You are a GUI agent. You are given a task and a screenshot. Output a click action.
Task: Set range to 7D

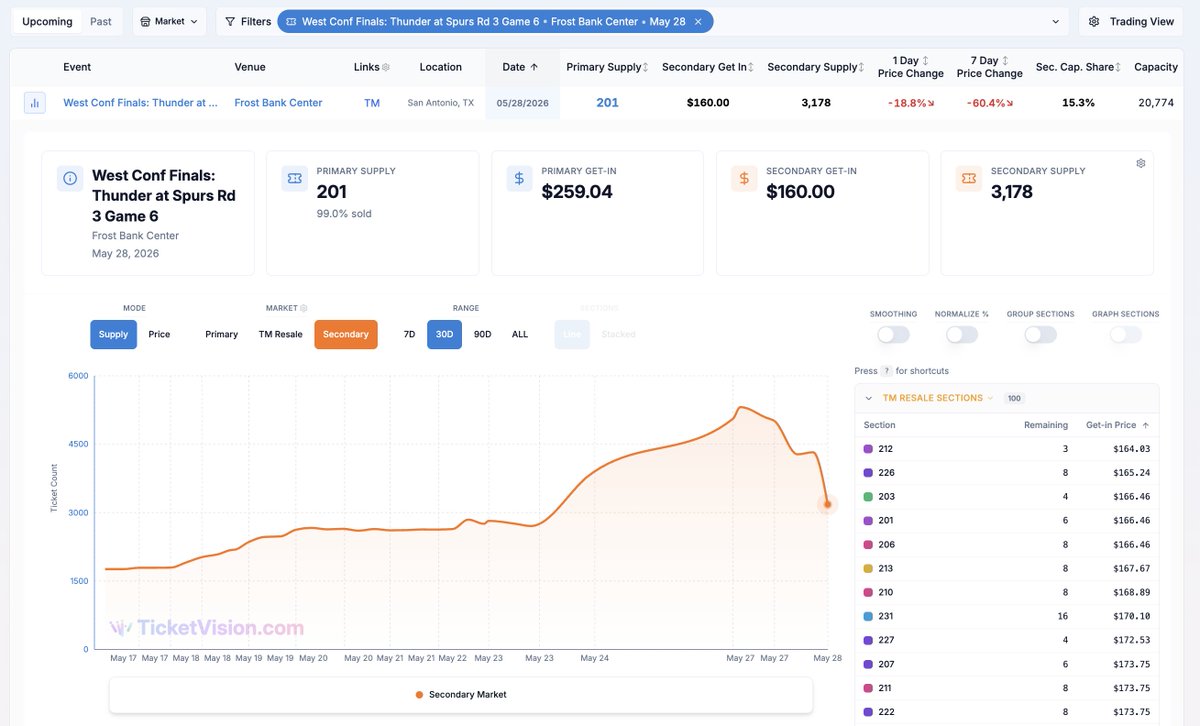pos(409,334)
